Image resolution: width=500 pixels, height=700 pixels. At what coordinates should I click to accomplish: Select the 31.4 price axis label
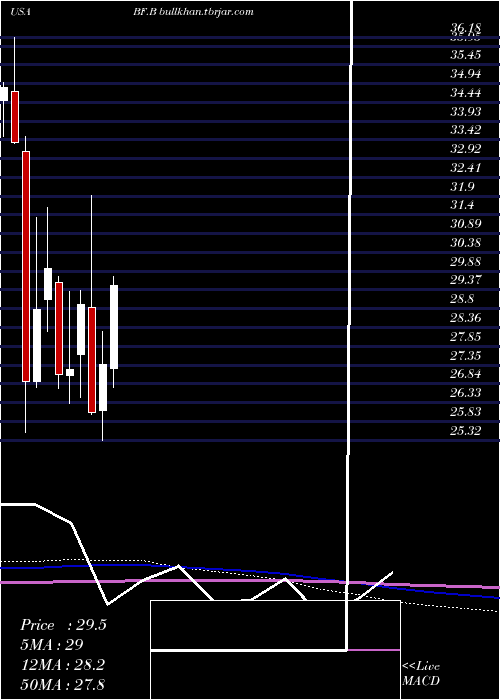(x=462, y=205)
